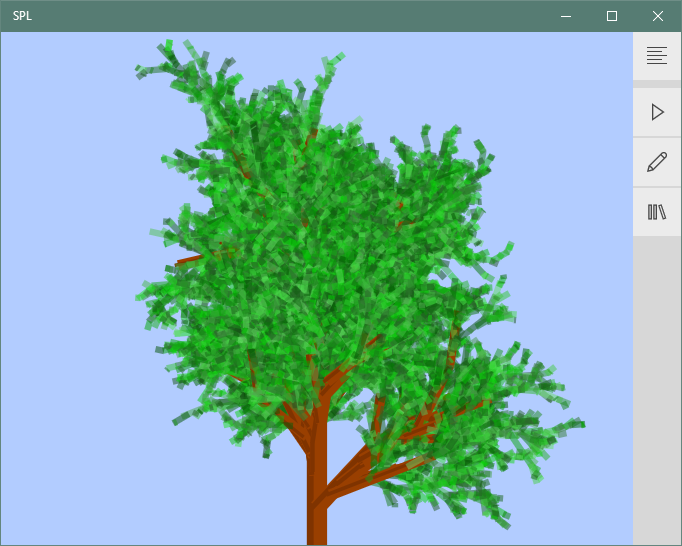Click the empty title bar area
This screenshot has width=682, height=546.
[x=300, y=16]
